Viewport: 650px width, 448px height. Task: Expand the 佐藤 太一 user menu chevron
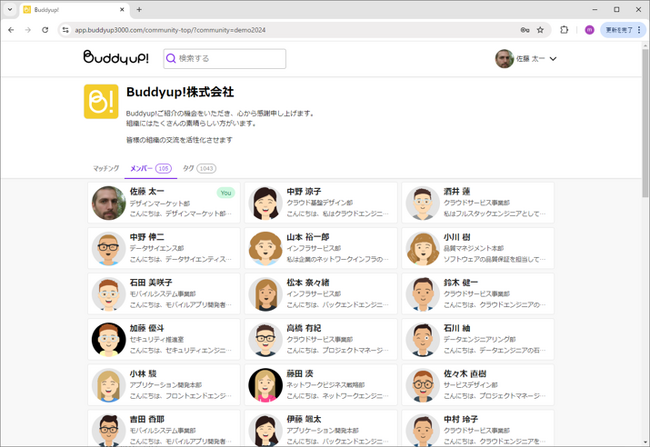[553, 59]
